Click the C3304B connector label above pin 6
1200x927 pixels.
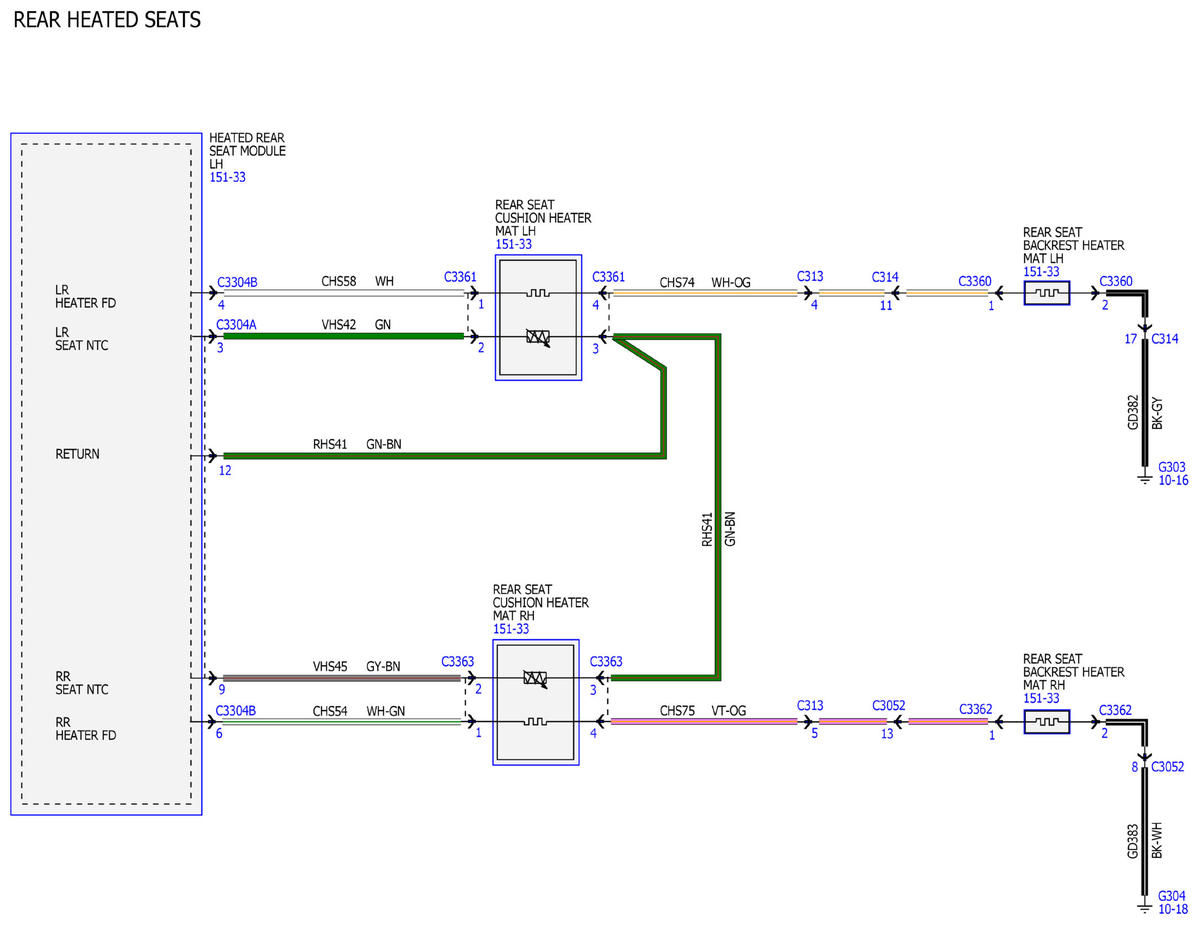click(236, 710)
